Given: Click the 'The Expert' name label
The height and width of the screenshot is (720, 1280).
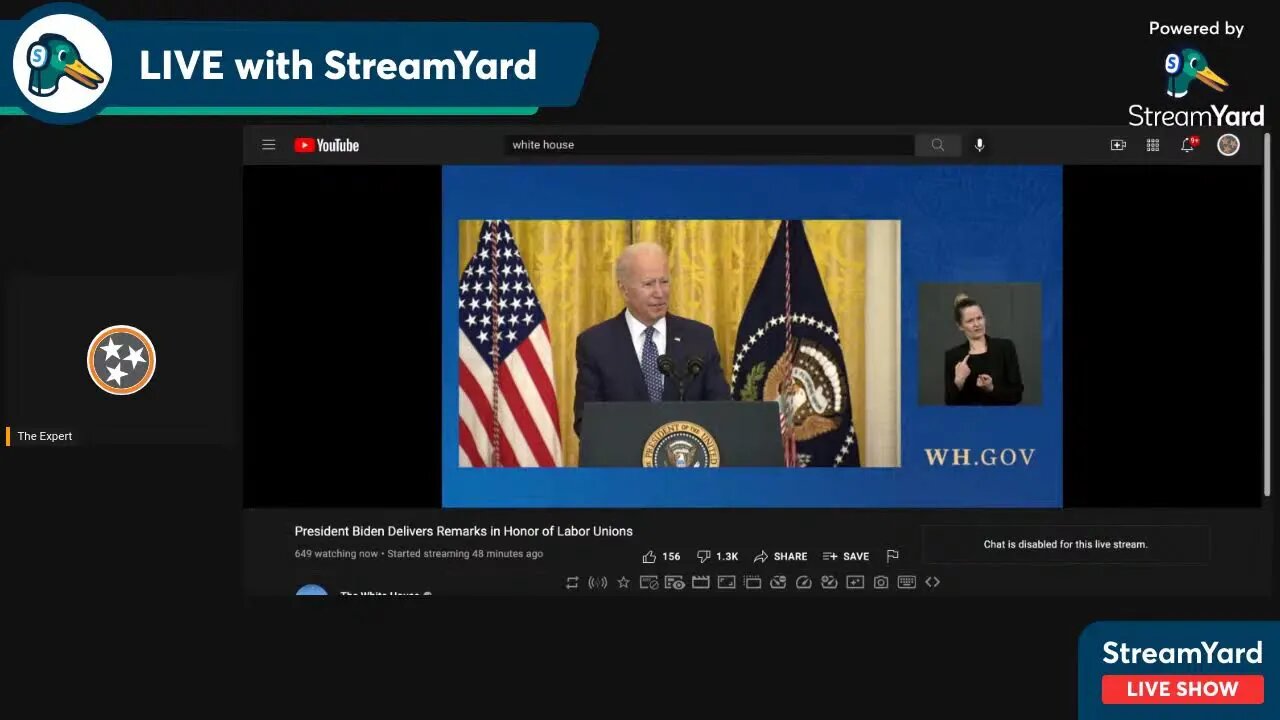Looking at the screenshot, I should pyautogui.click(x=45, y=436).
